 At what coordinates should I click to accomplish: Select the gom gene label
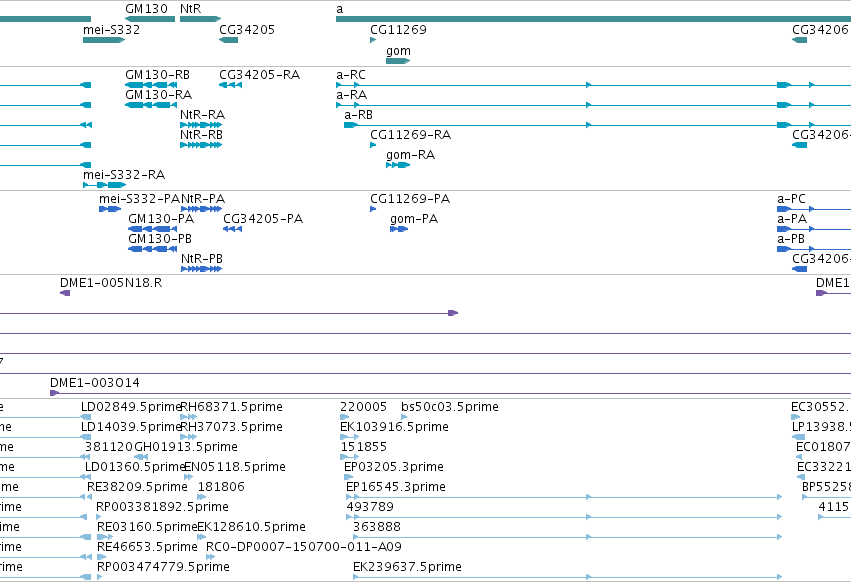click(x=398, y=51)
